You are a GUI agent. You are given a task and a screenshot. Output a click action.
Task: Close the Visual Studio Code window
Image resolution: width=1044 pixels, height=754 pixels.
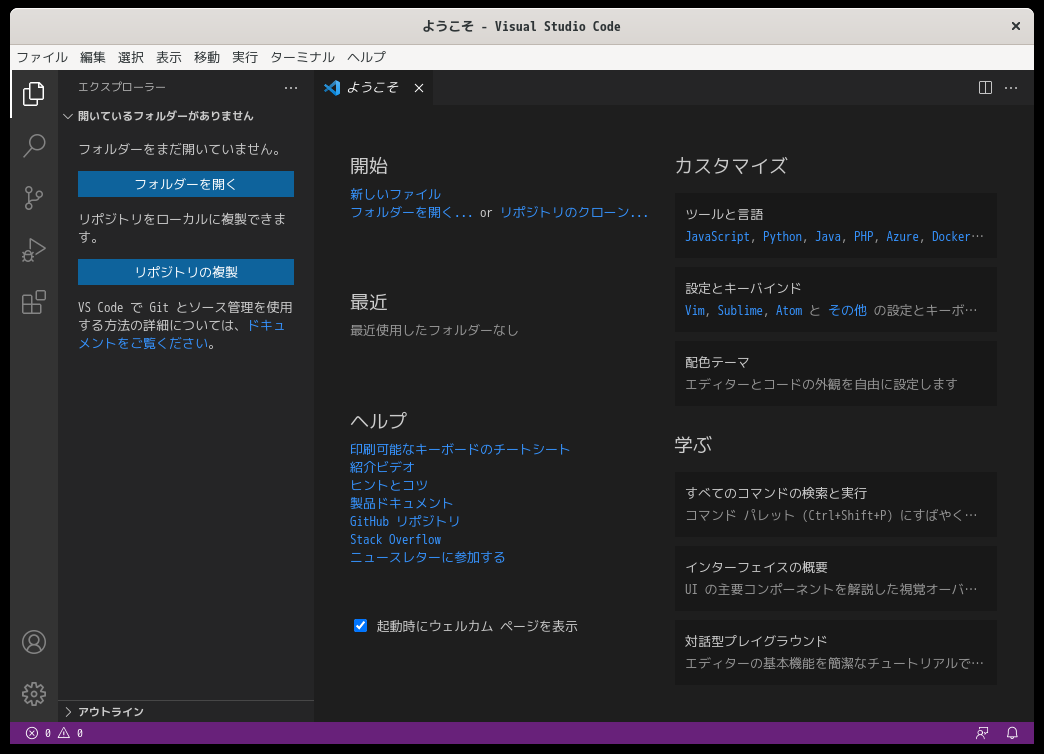click(x=1015, y=26)
